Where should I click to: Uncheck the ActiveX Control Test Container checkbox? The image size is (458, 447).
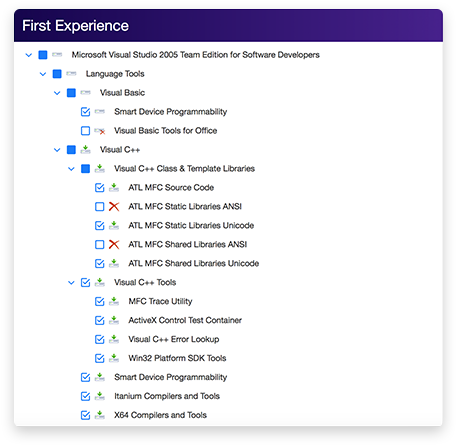(x=100, y=320)
